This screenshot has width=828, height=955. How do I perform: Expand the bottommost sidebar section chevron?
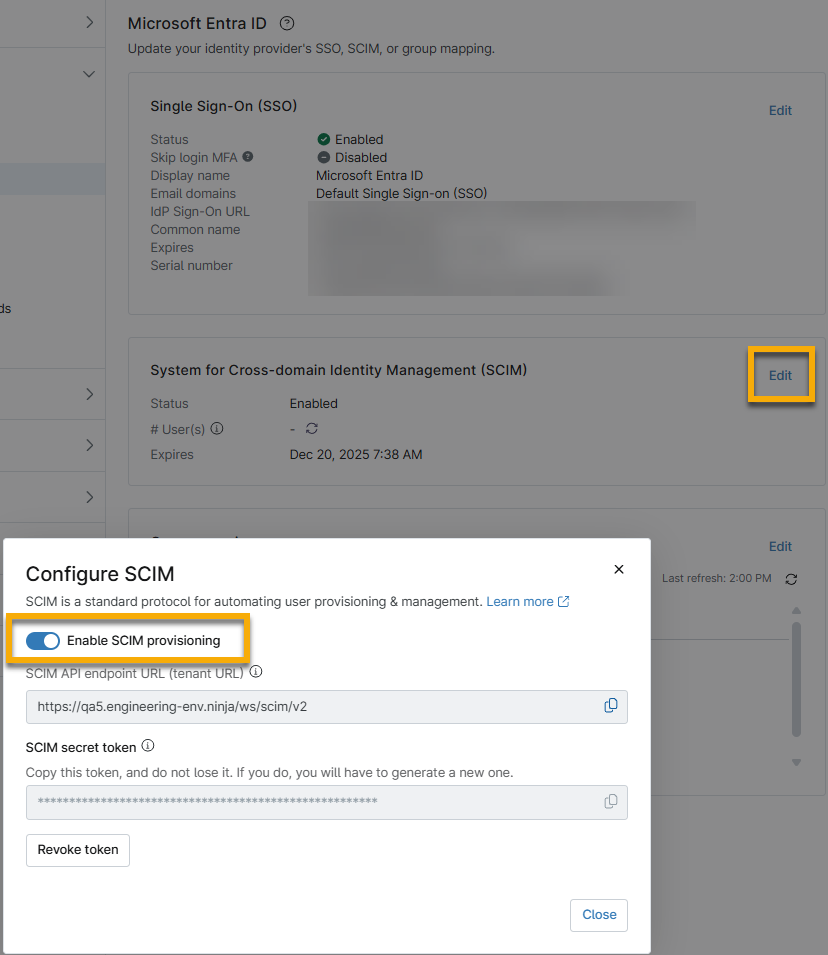[x=89, y=497]
